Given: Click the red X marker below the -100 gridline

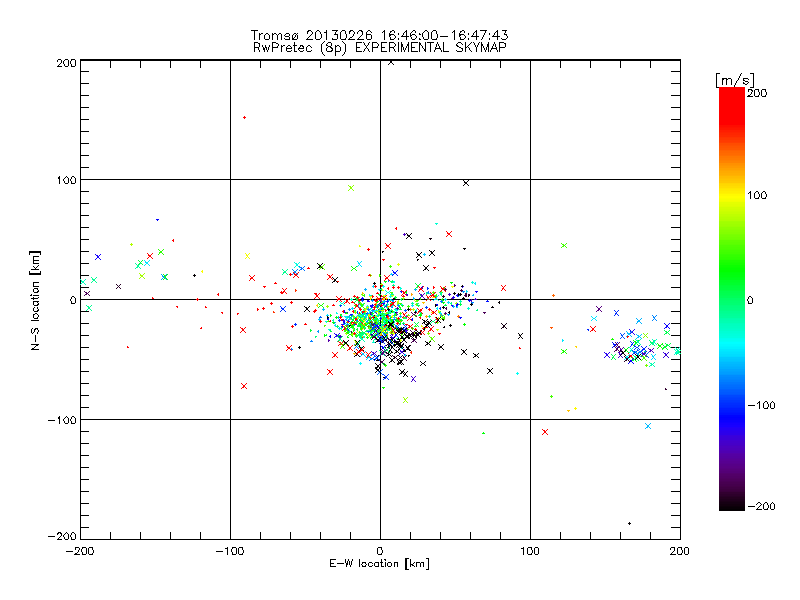Looking at the screenshot, I should pos(545,432).
